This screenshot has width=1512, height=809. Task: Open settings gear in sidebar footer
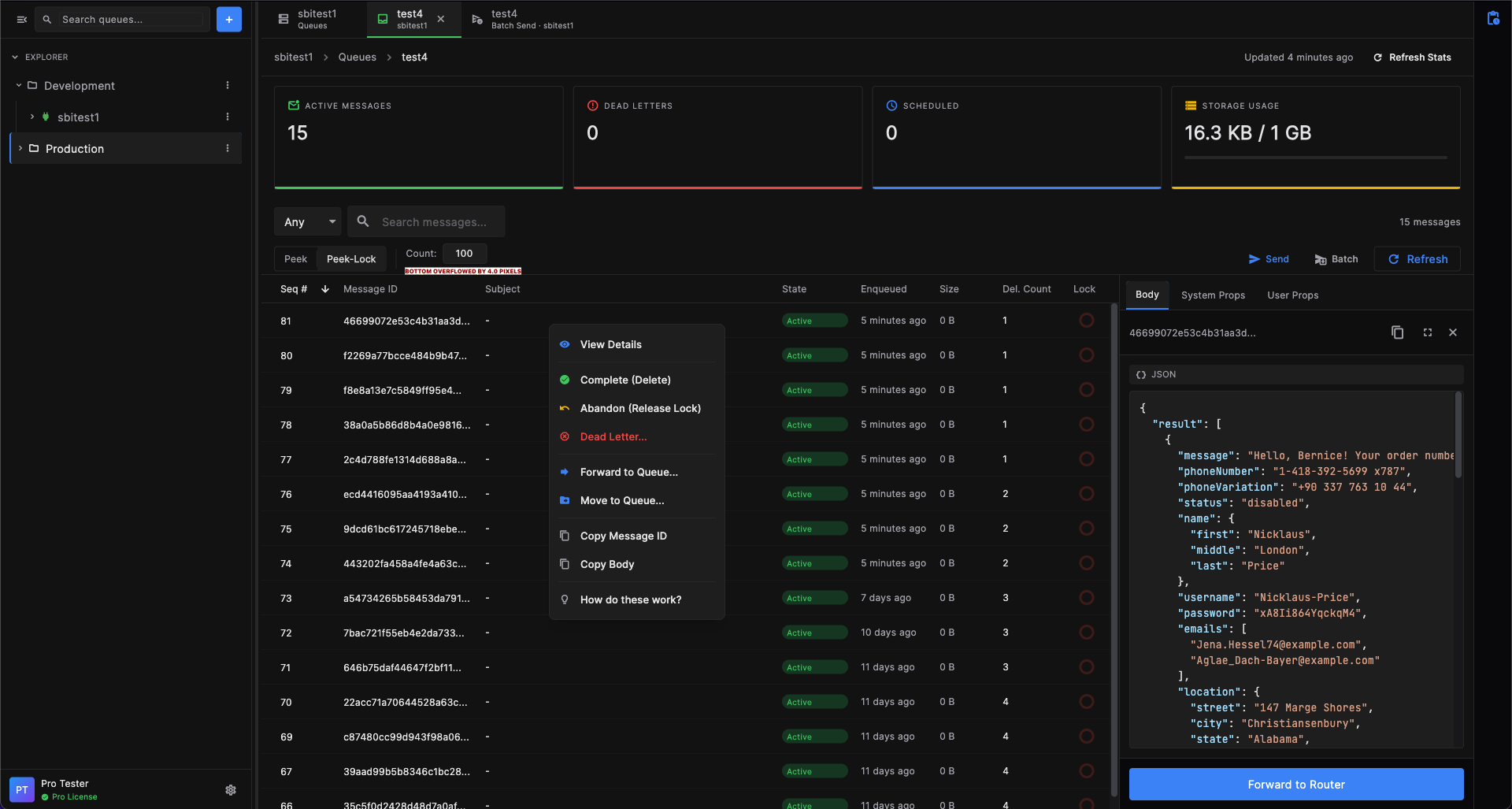(x=231, y=789)
